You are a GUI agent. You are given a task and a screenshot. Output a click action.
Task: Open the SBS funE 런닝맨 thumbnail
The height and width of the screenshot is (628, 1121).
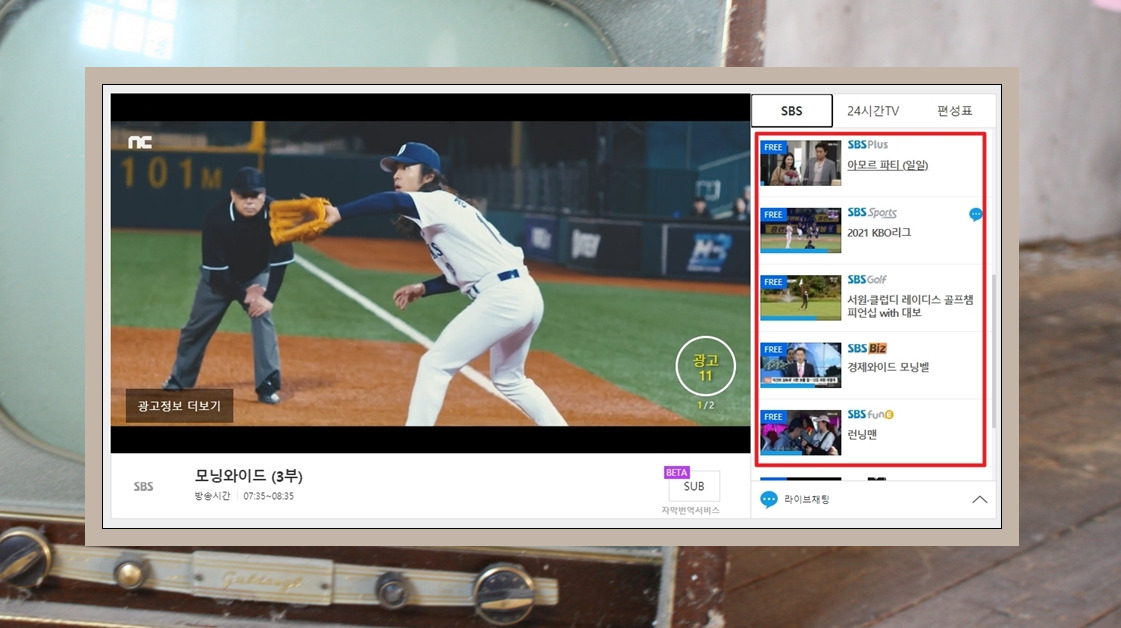800,432
